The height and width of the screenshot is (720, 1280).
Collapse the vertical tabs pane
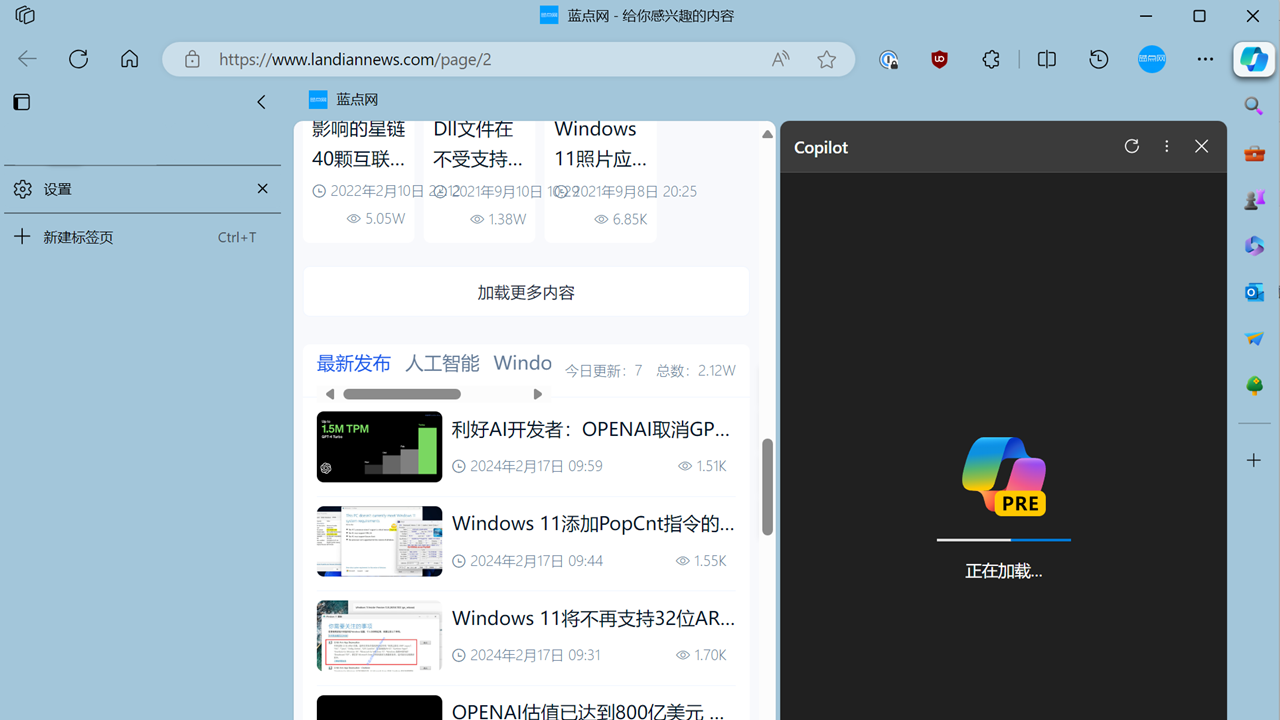261,102
